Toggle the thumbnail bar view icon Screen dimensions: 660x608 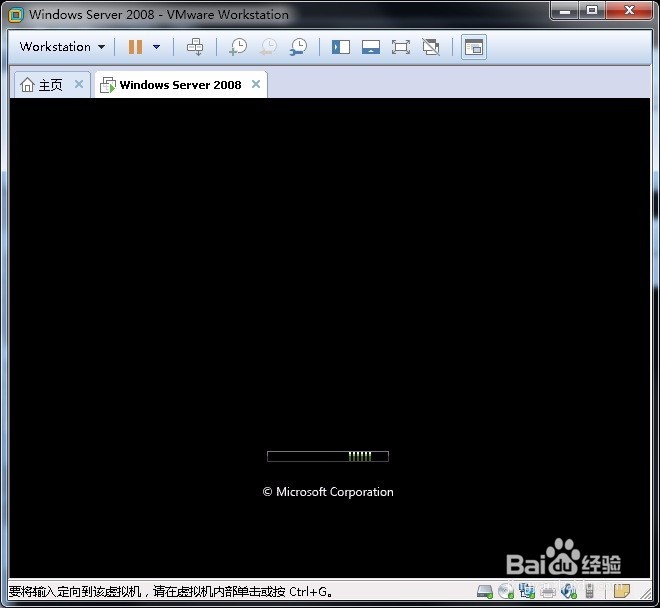370,47
